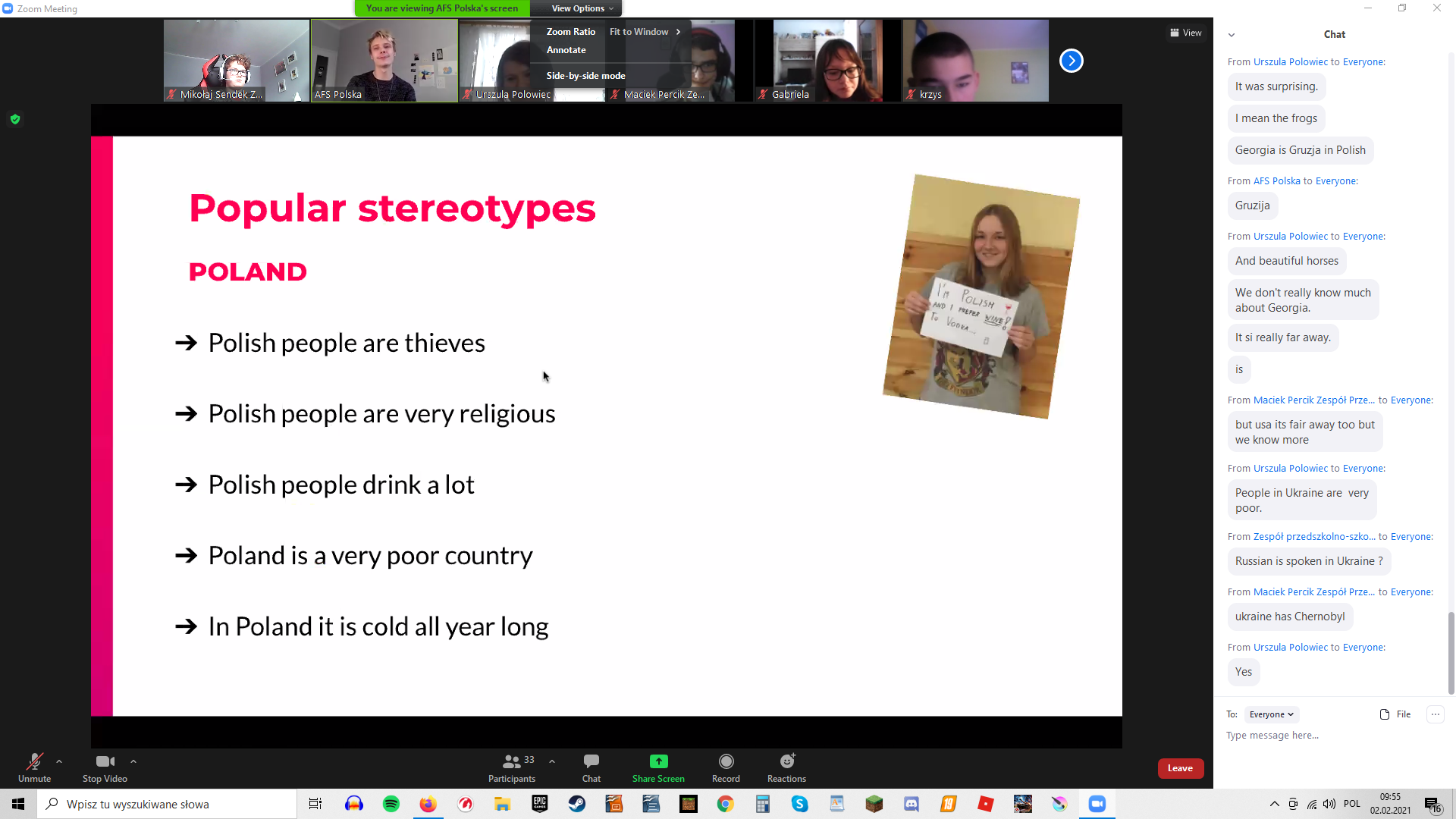Select Gabriela video thumbnail
The image size is (1456, 819).
[x=828, y=61]
